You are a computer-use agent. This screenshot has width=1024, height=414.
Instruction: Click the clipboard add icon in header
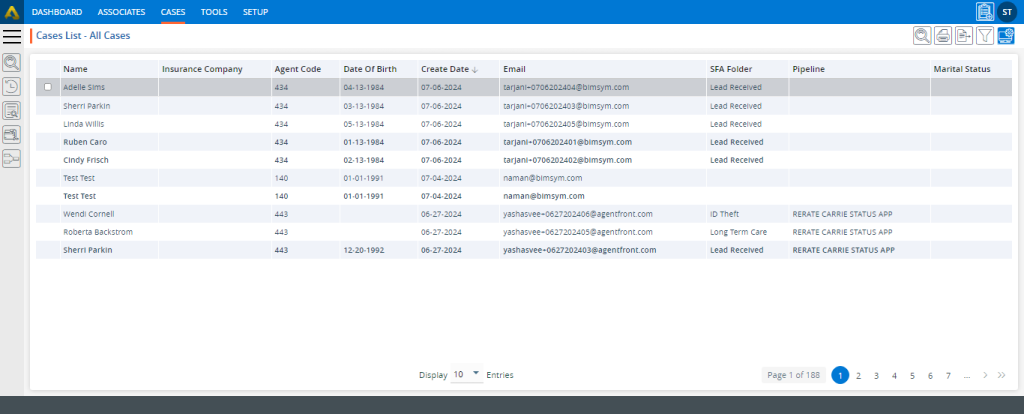(x=984, y=11)
